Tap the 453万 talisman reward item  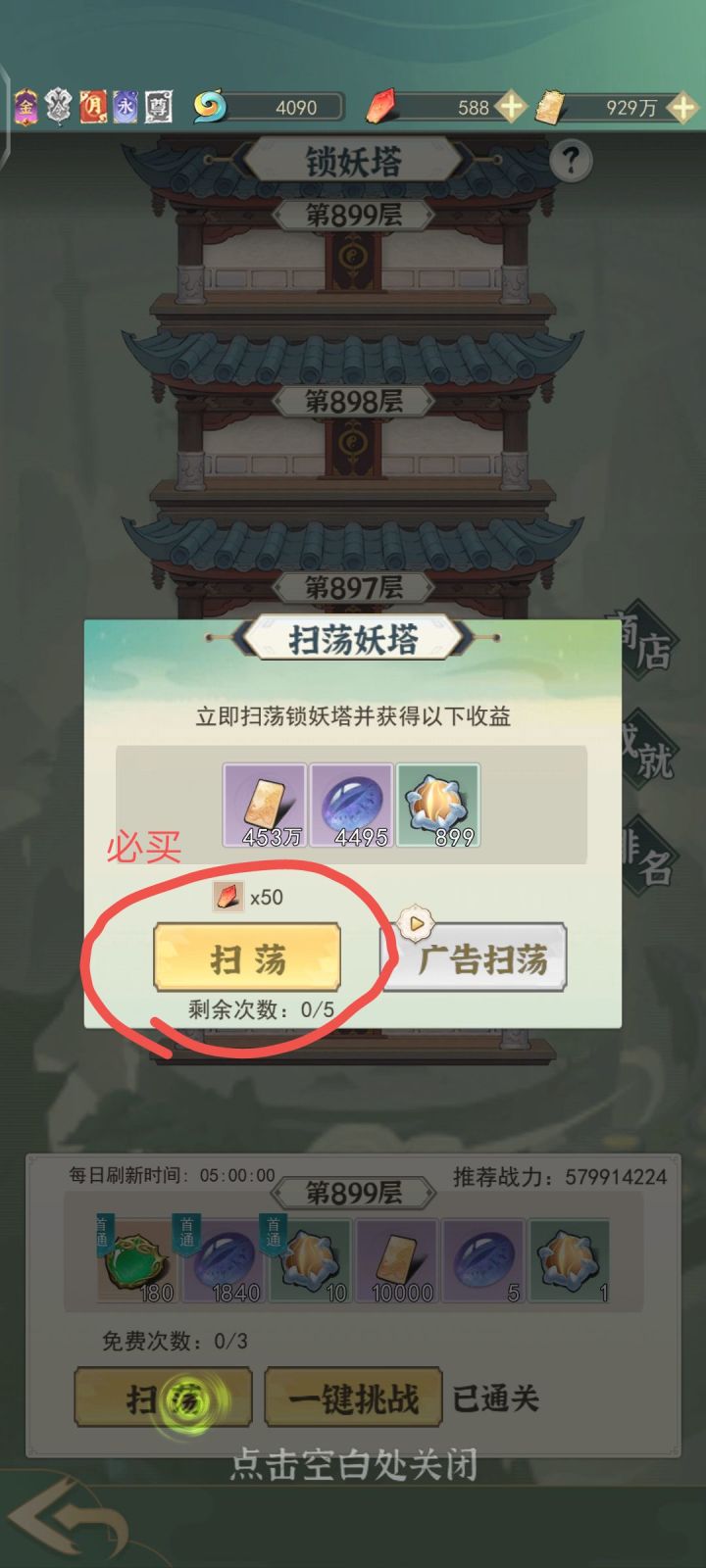265,806
